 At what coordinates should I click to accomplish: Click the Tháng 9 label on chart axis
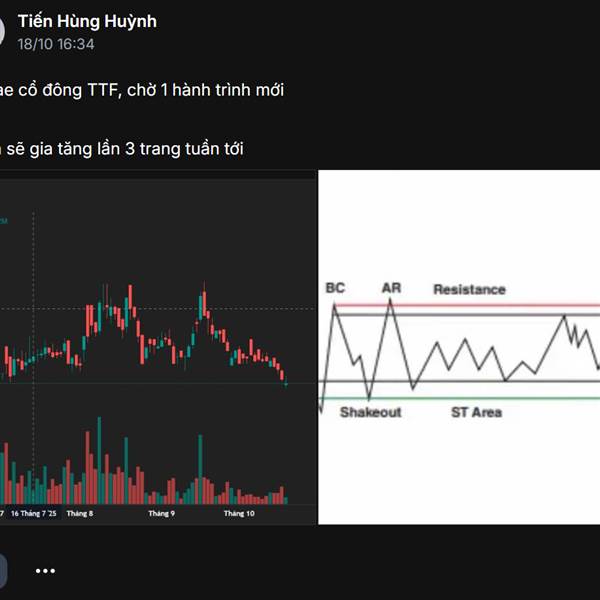coord(161,513)
